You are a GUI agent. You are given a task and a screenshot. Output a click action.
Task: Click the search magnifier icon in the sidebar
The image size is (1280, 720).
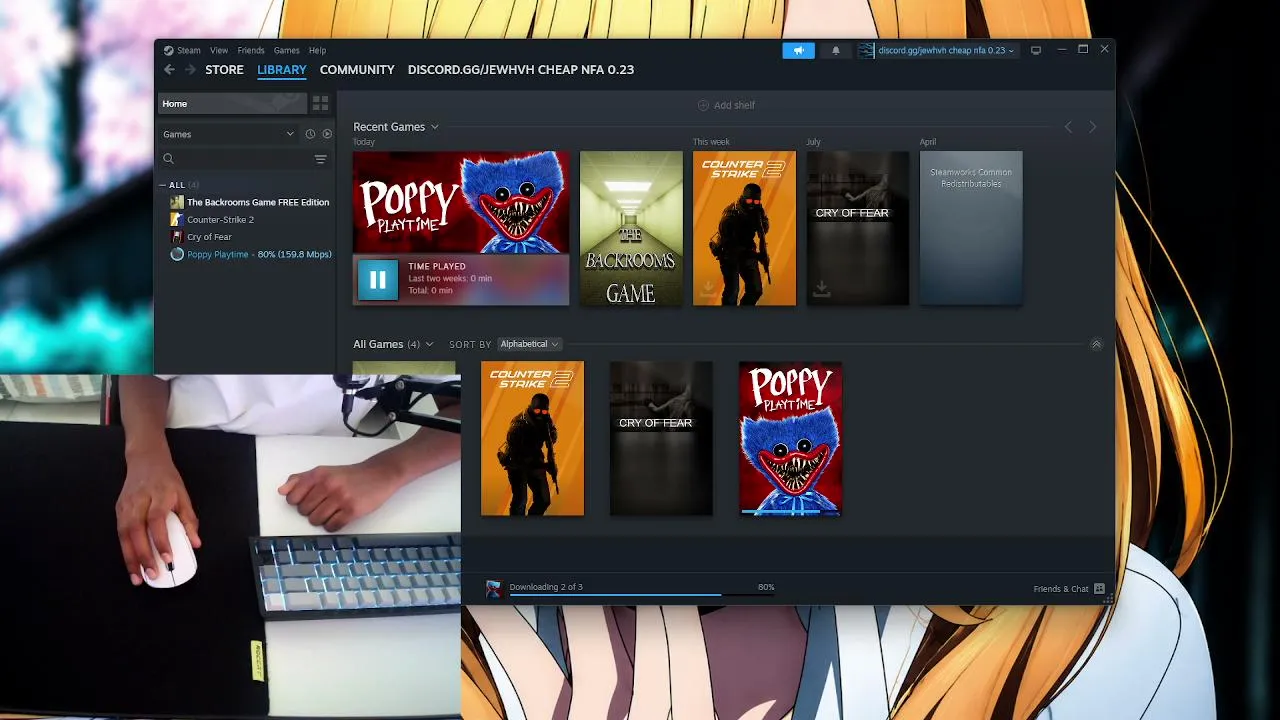169,159
